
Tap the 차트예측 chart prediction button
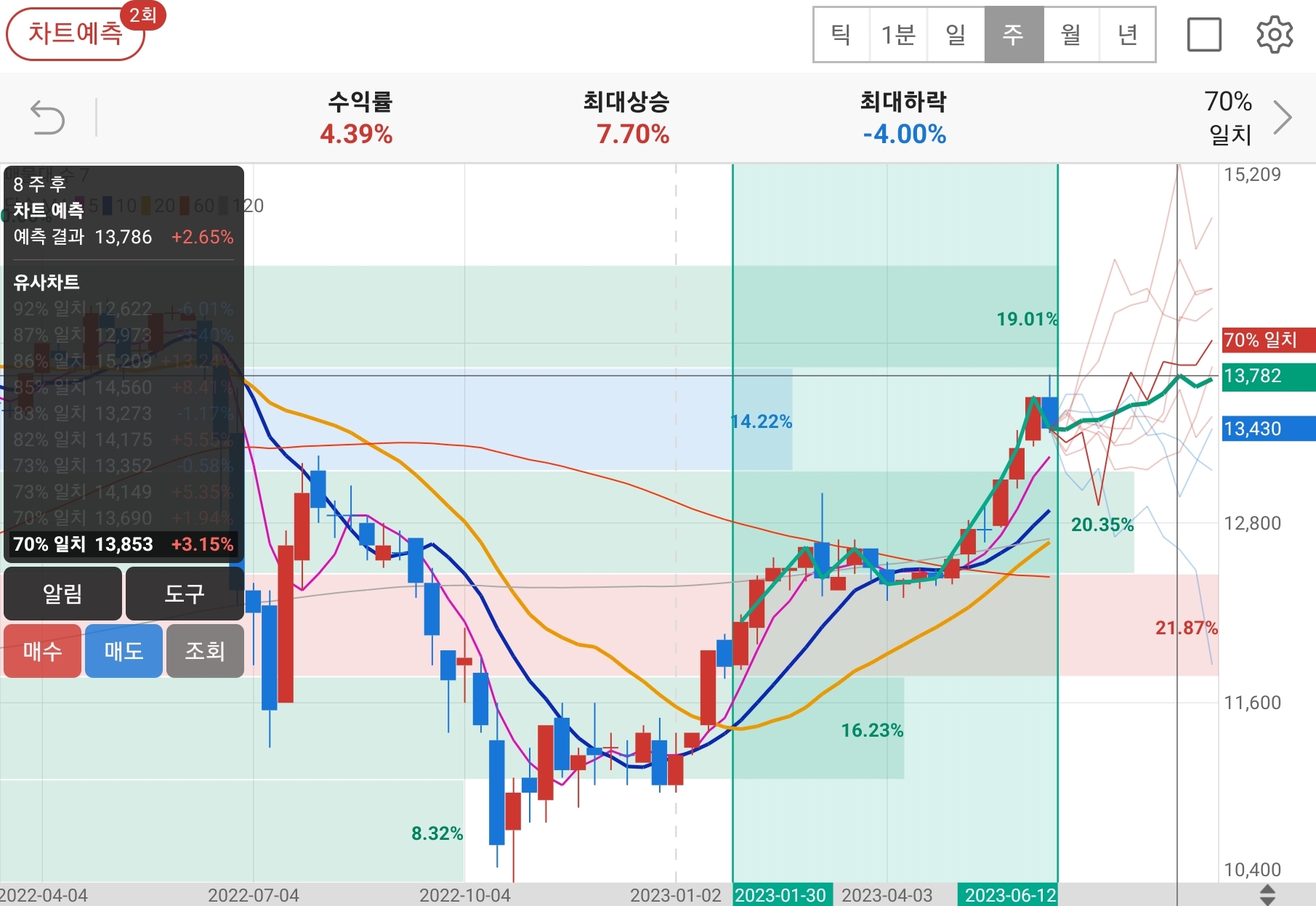[76, 33]
